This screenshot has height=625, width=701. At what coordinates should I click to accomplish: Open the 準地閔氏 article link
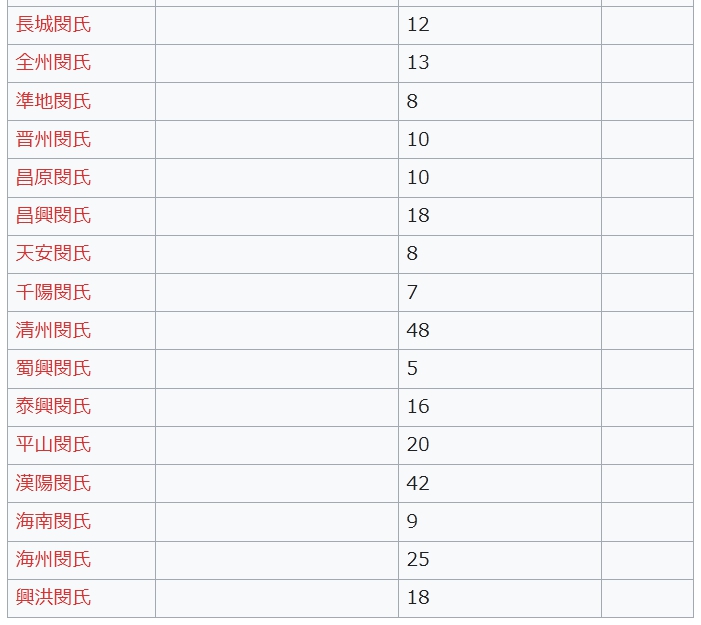coord(53,101)
